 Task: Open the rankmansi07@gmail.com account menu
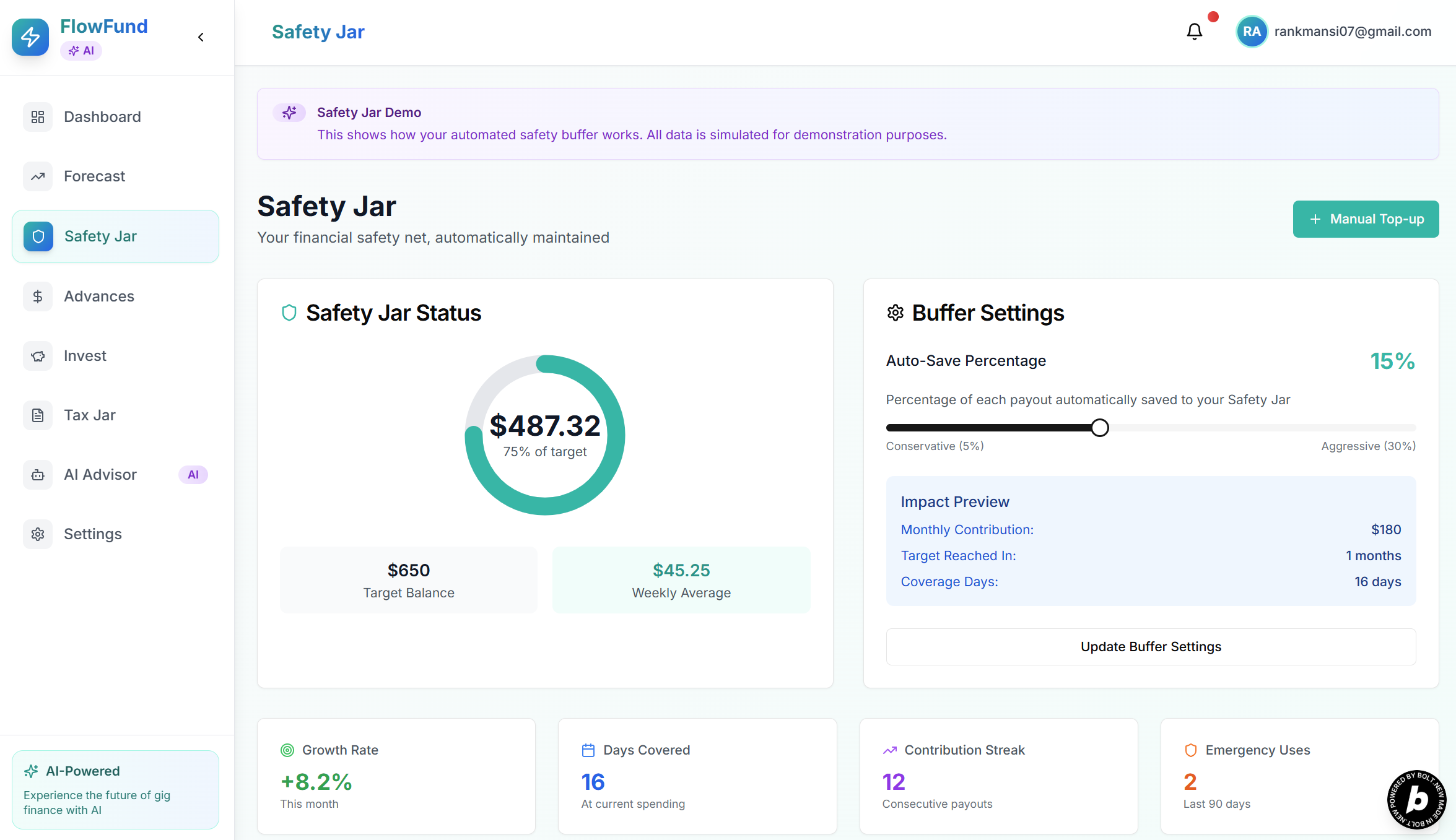click(1353, 32)
